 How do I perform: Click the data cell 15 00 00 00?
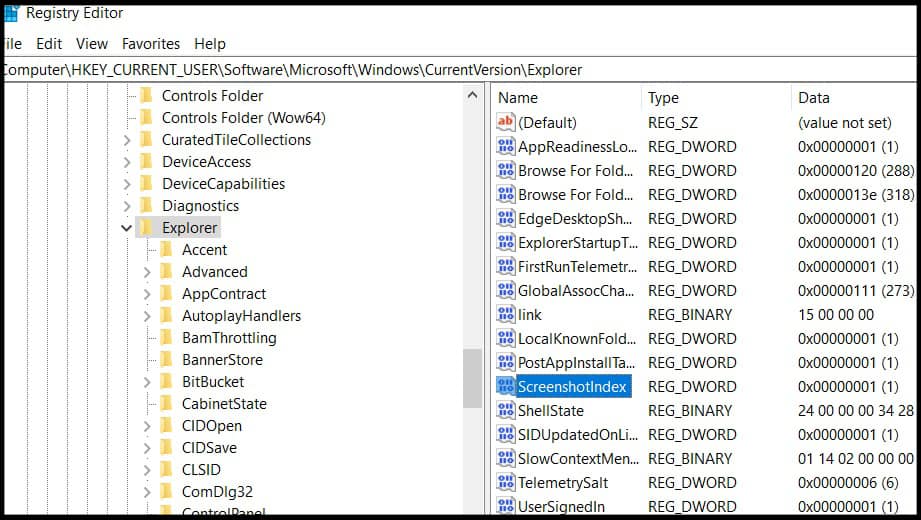tap(836, 314)
